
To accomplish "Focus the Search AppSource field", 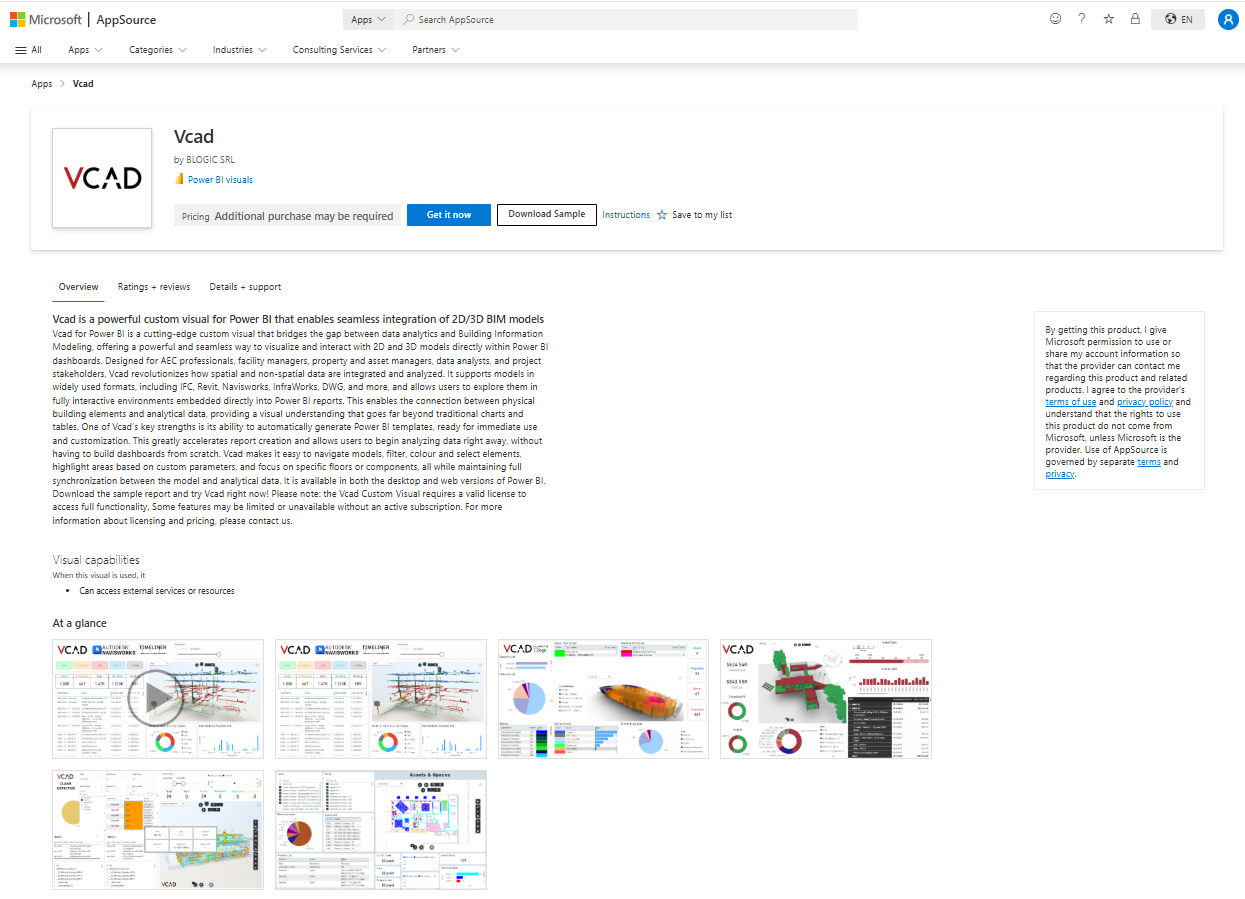I will coord(626,19).
